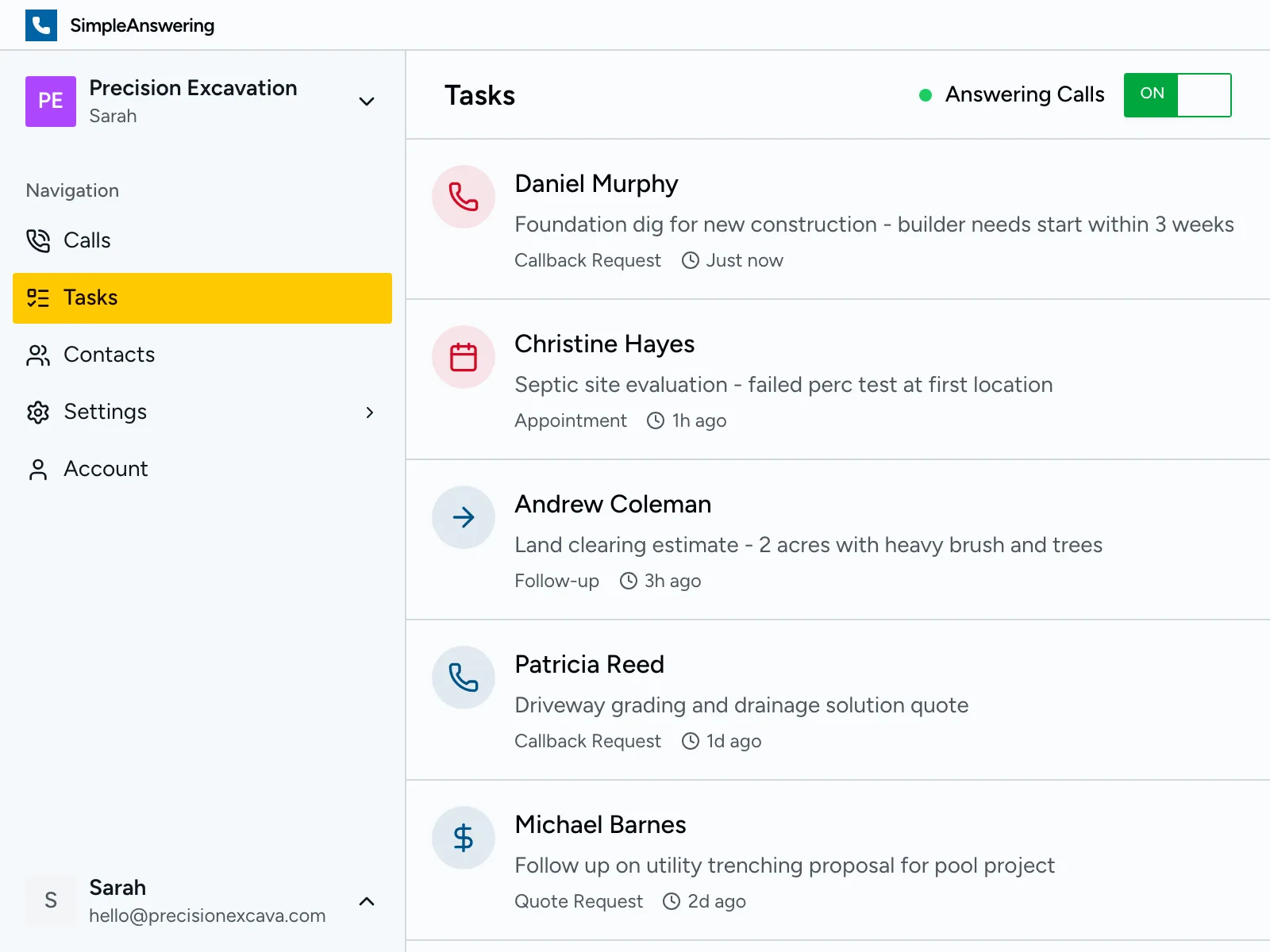Open Settings via the gear icon
The width and height of the screenshot is (1270, 952).
pyautogui.click(x=37, y=412)
